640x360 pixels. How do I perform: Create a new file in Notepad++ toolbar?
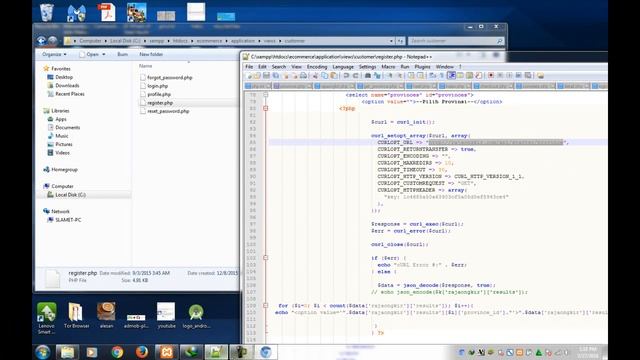250,76
